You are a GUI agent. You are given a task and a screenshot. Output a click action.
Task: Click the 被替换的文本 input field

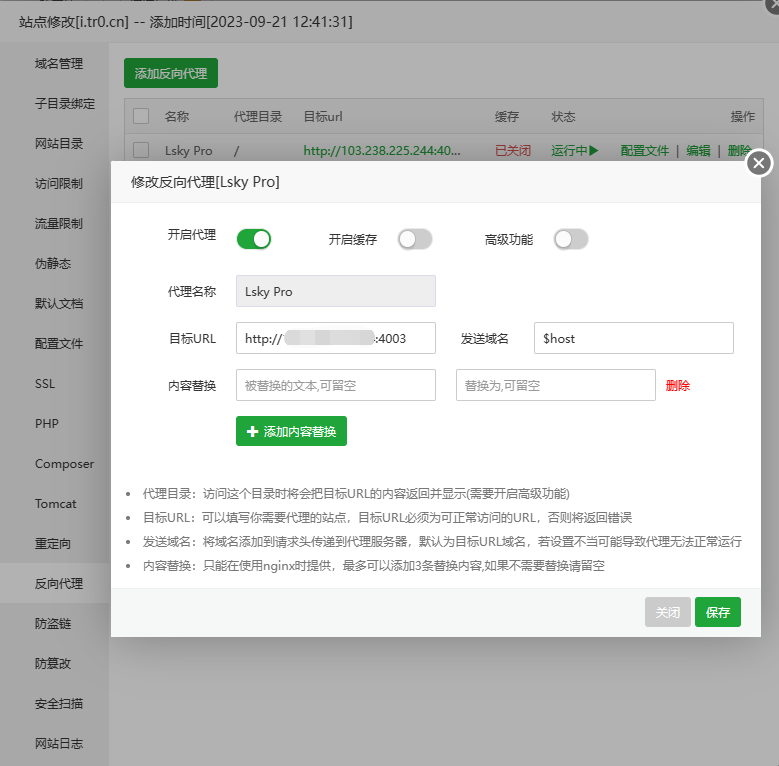coord(336,385)
